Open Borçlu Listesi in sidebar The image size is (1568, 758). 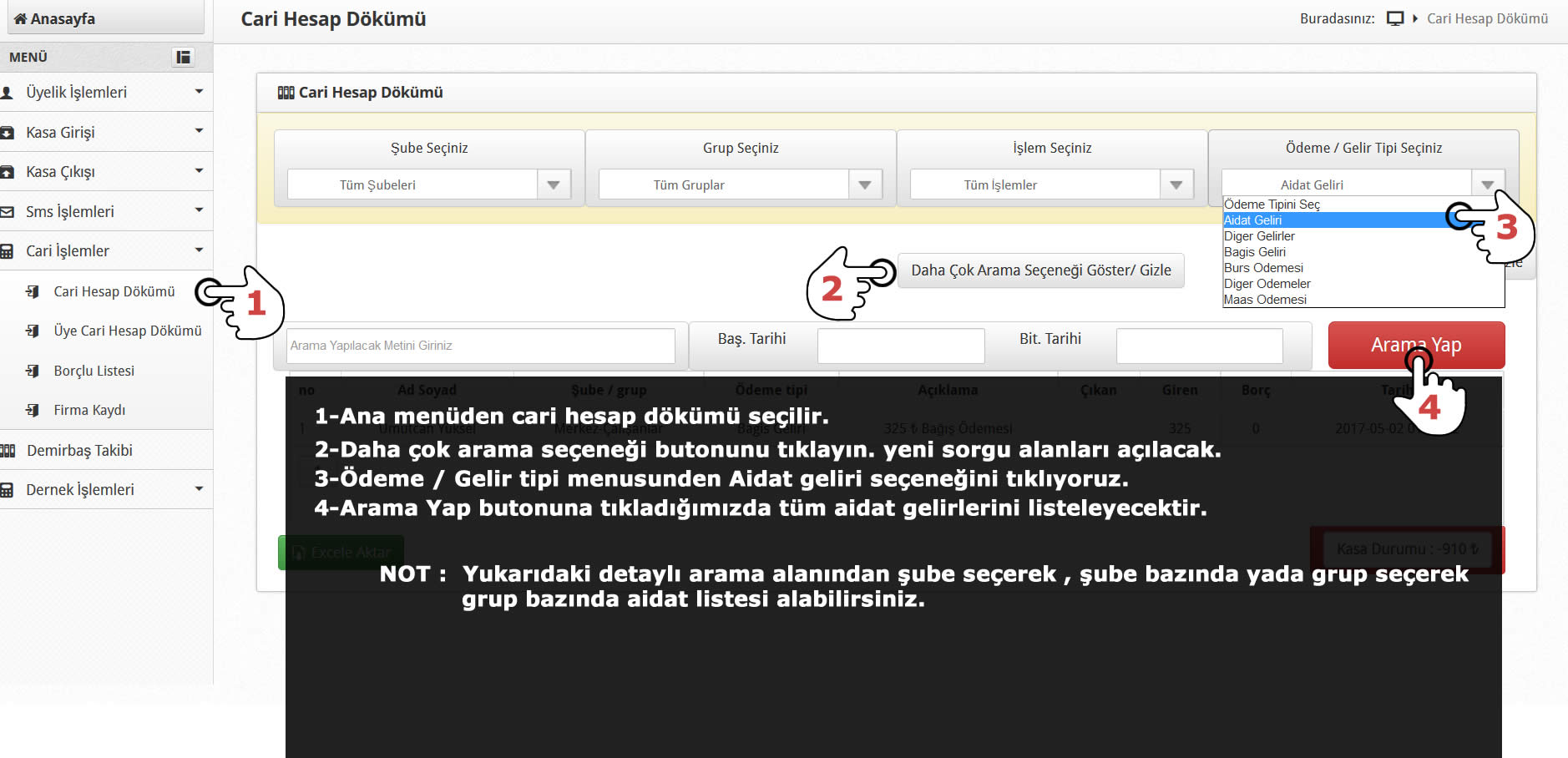point(94,371)
